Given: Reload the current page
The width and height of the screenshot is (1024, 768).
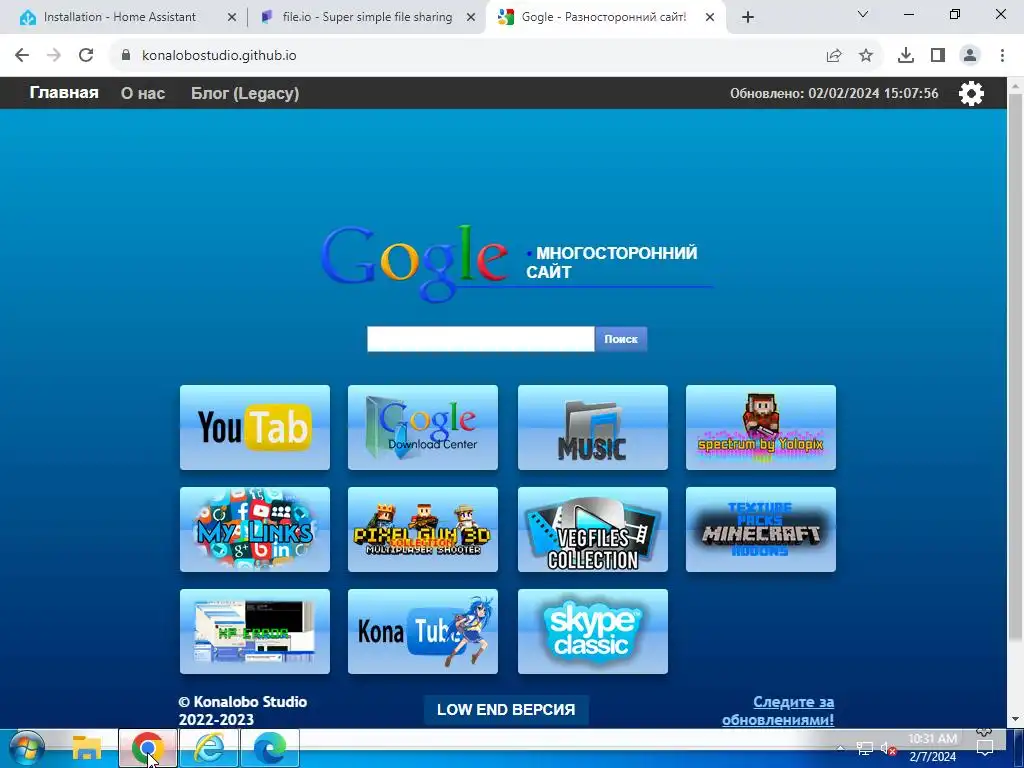Looking at the screenshot, I should pos(86,56).
